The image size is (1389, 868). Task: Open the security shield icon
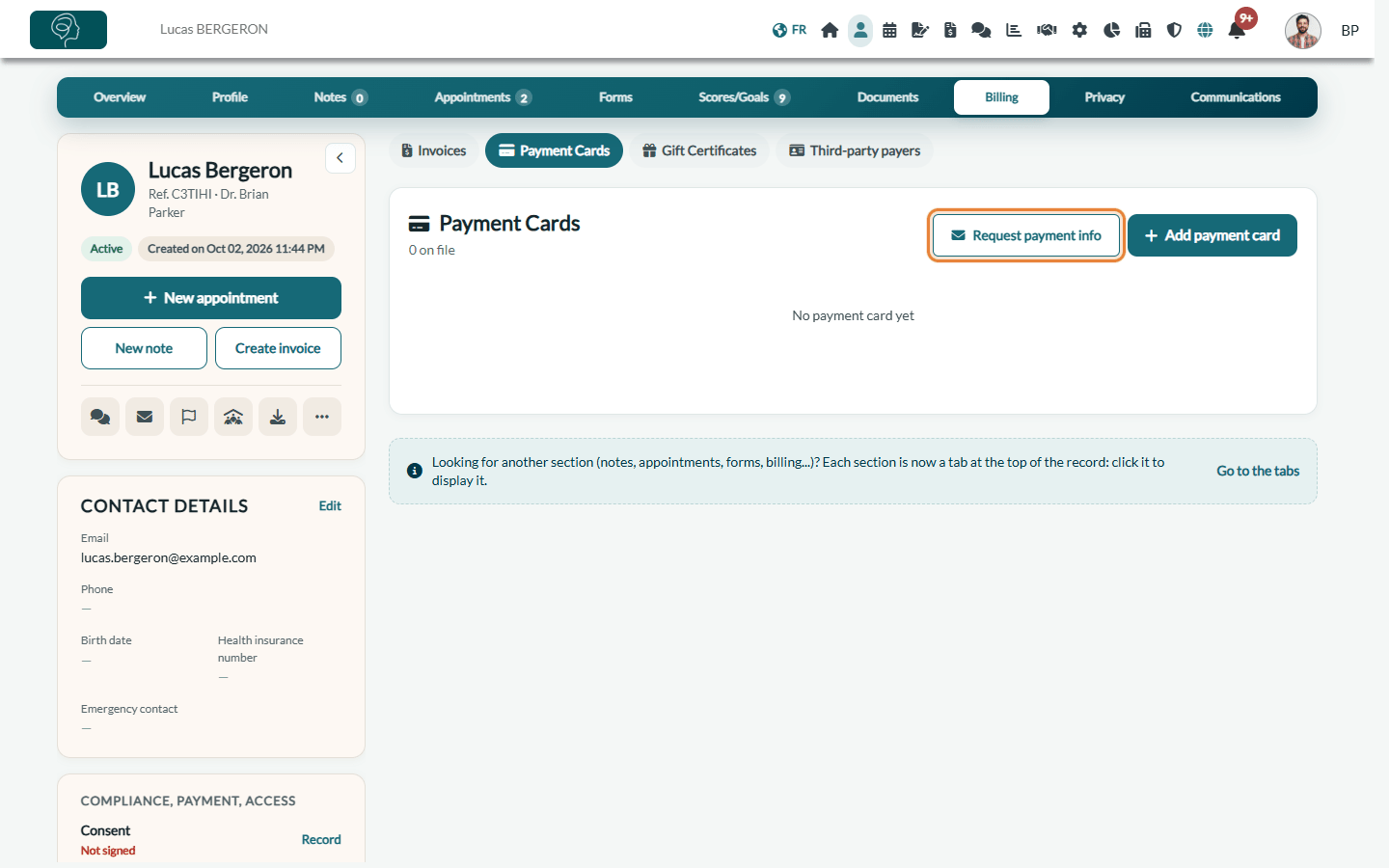(1174, 30)
